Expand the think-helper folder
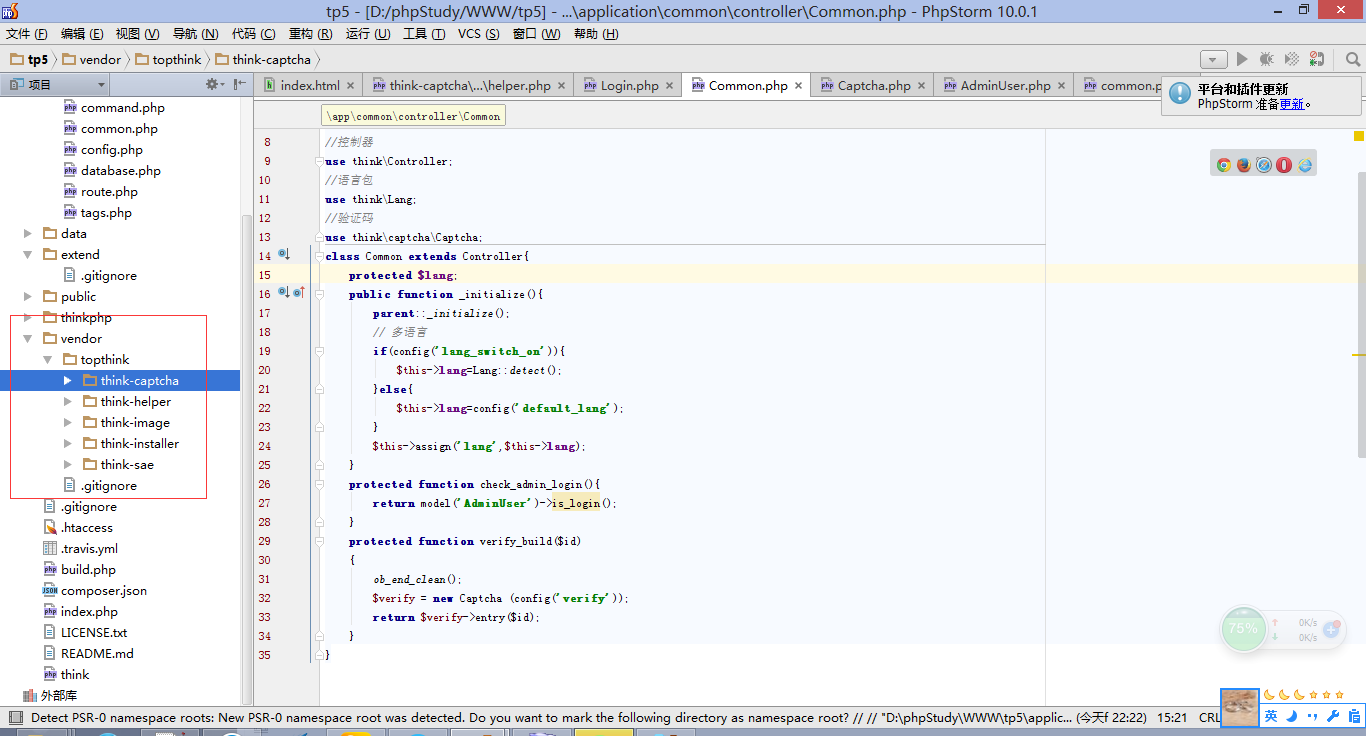This screenshot has width=1366, height=736. (68, 402)
